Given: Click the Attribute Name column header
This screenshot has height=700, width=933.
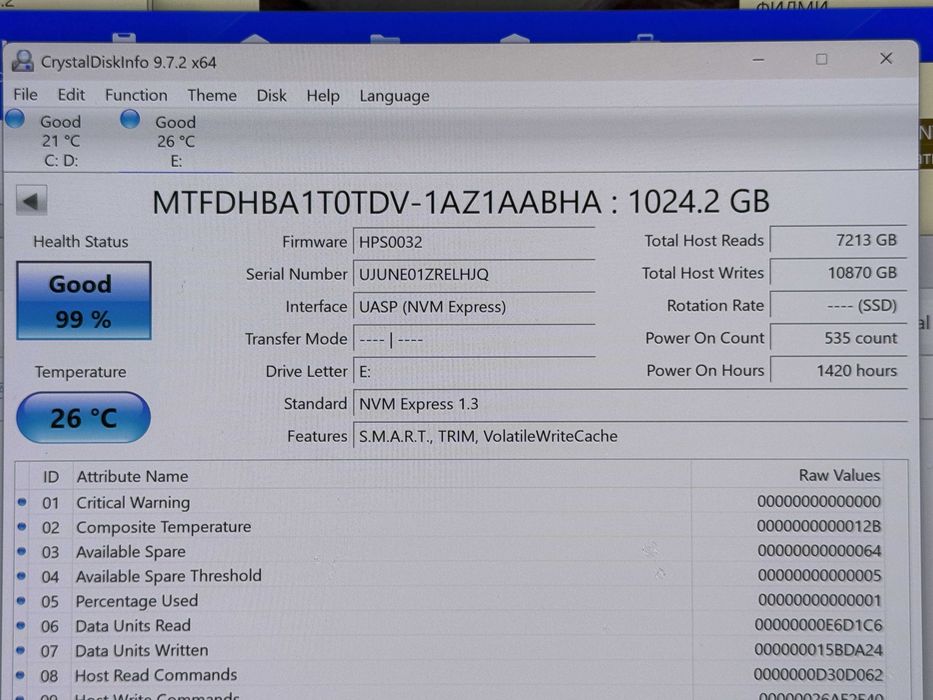Looking at the screenshot, I should pyautogui.click(x=132, y=476).
